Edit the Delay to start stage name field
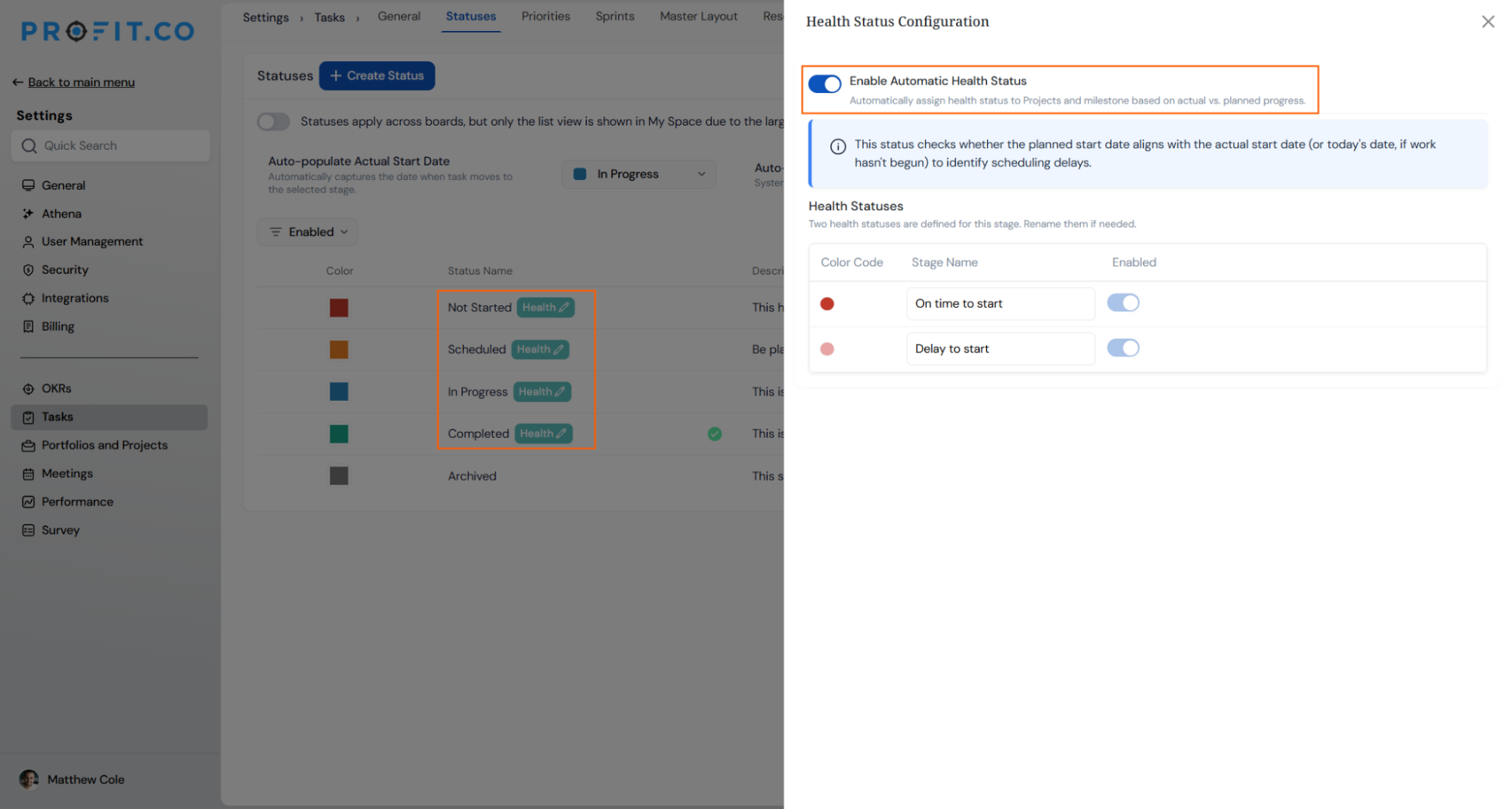The width and height of the screenshot is (1512, 809). pyautogui.click(x=1000, y=349)
